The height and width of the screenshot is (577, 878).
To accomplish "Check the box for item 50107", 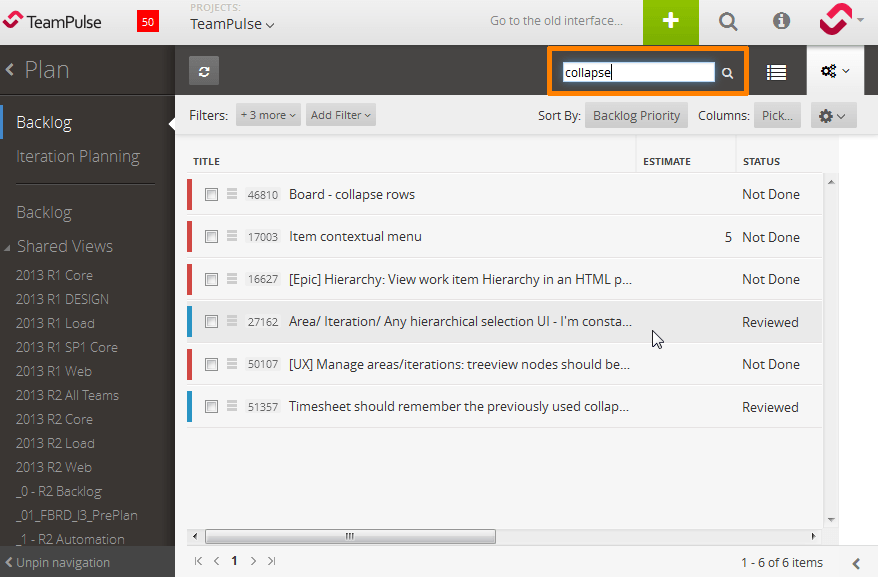I will [x=211, y=364].
